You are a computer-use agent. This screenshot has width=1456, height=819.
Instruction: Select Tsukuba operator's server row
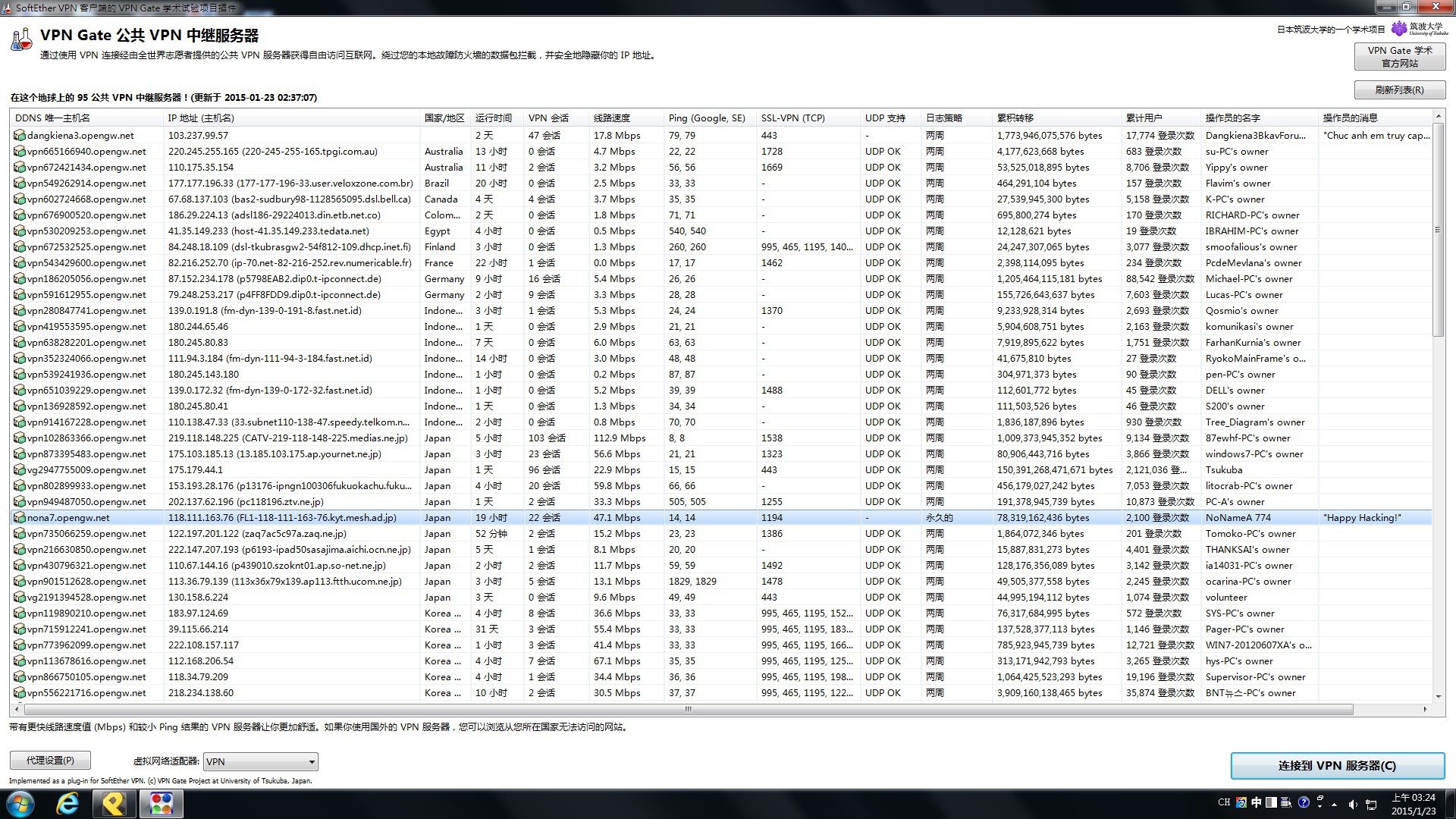point(721,470)
